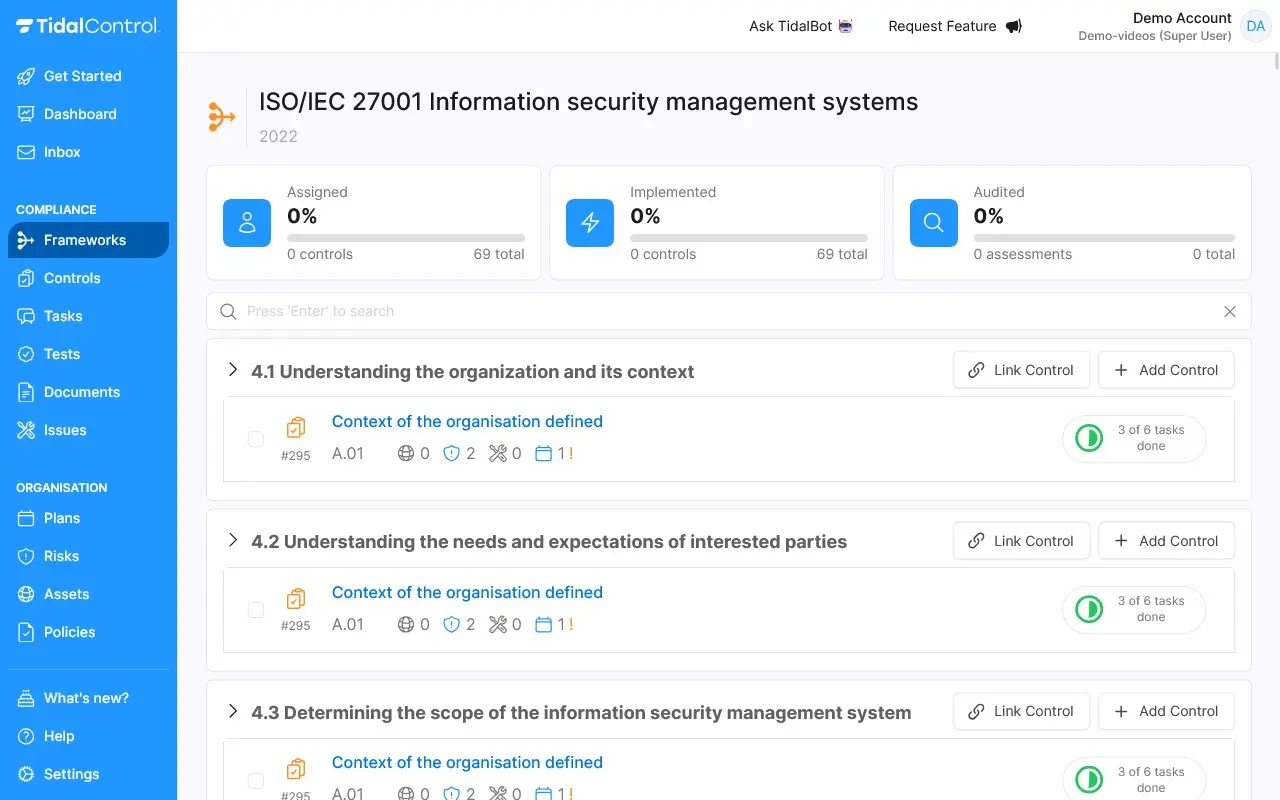Click the search field 'Press Enter to search'

[x=728, y=311]
